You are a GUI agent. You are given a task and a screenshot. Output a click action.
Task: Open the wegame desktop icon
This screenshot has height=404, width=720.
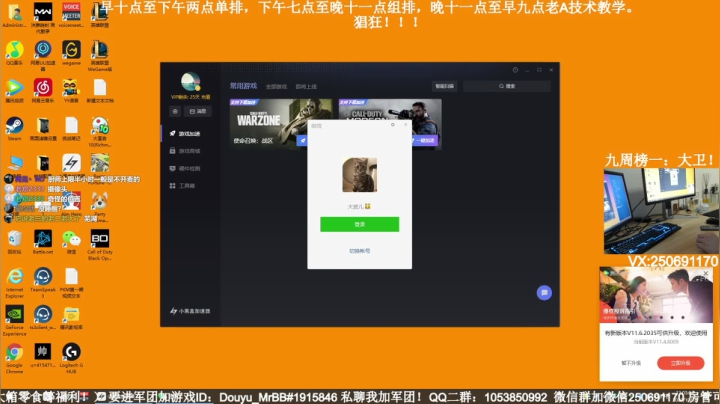(71, 53)
